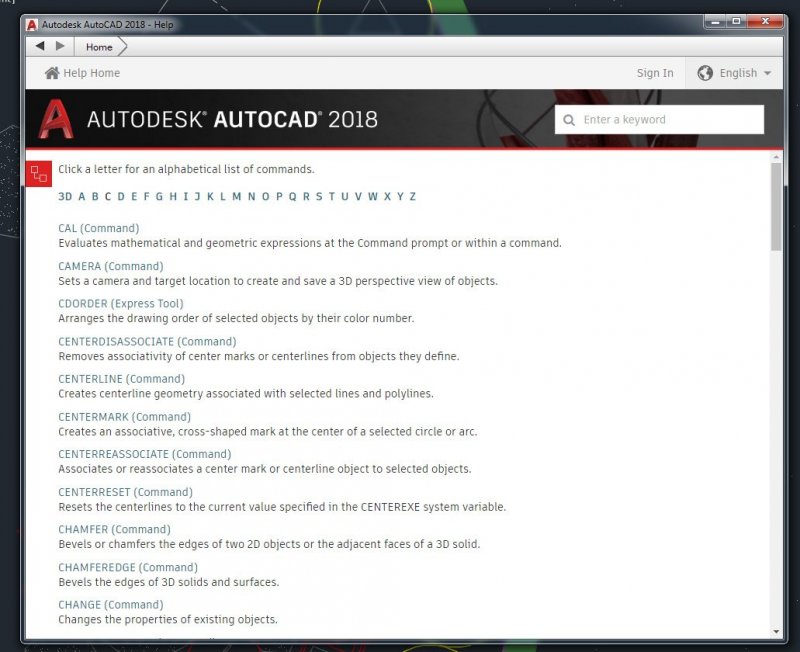Select letter Y in alphabet index
Image resolution: width=800 pixels, height=652 pixels.
click(400, 196)
